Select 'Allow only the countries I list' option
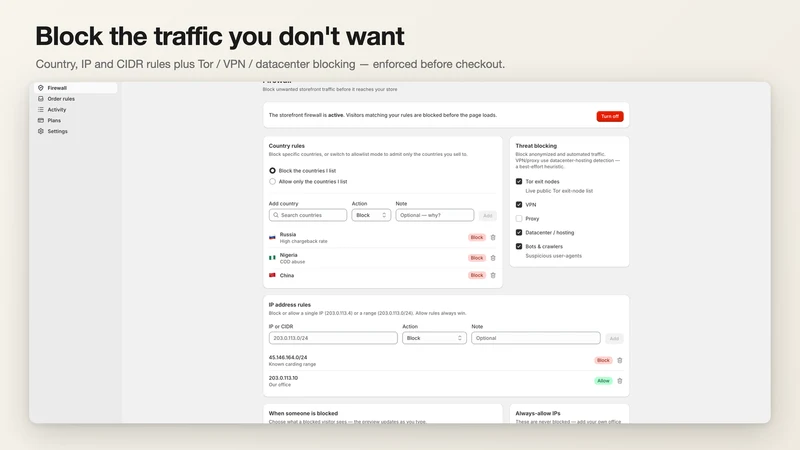 (x=272, y=181)
